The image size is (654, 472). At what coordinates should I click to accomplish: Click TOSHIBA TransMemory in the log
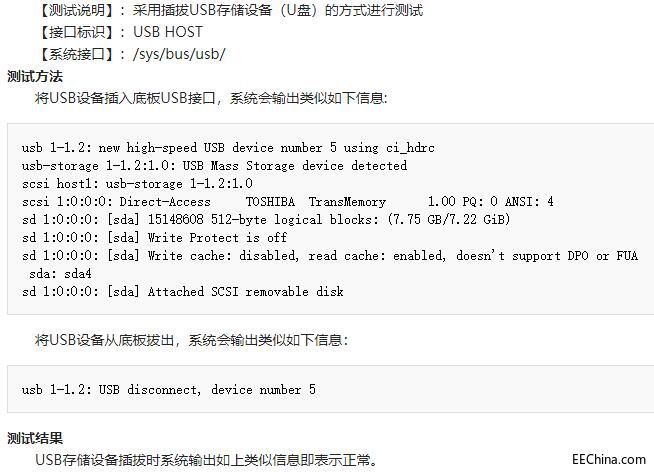click(316, 202)
